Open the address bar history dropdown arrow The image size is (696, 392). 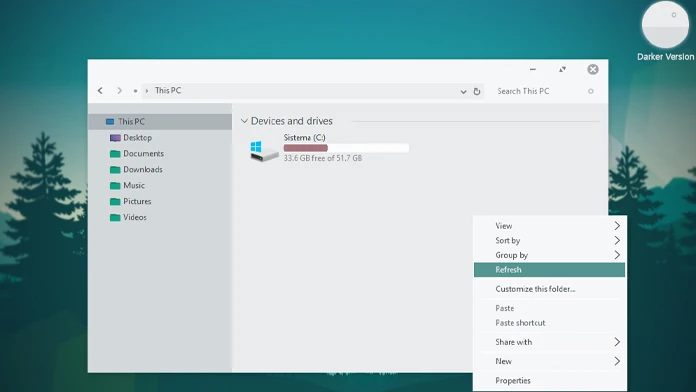463,92
